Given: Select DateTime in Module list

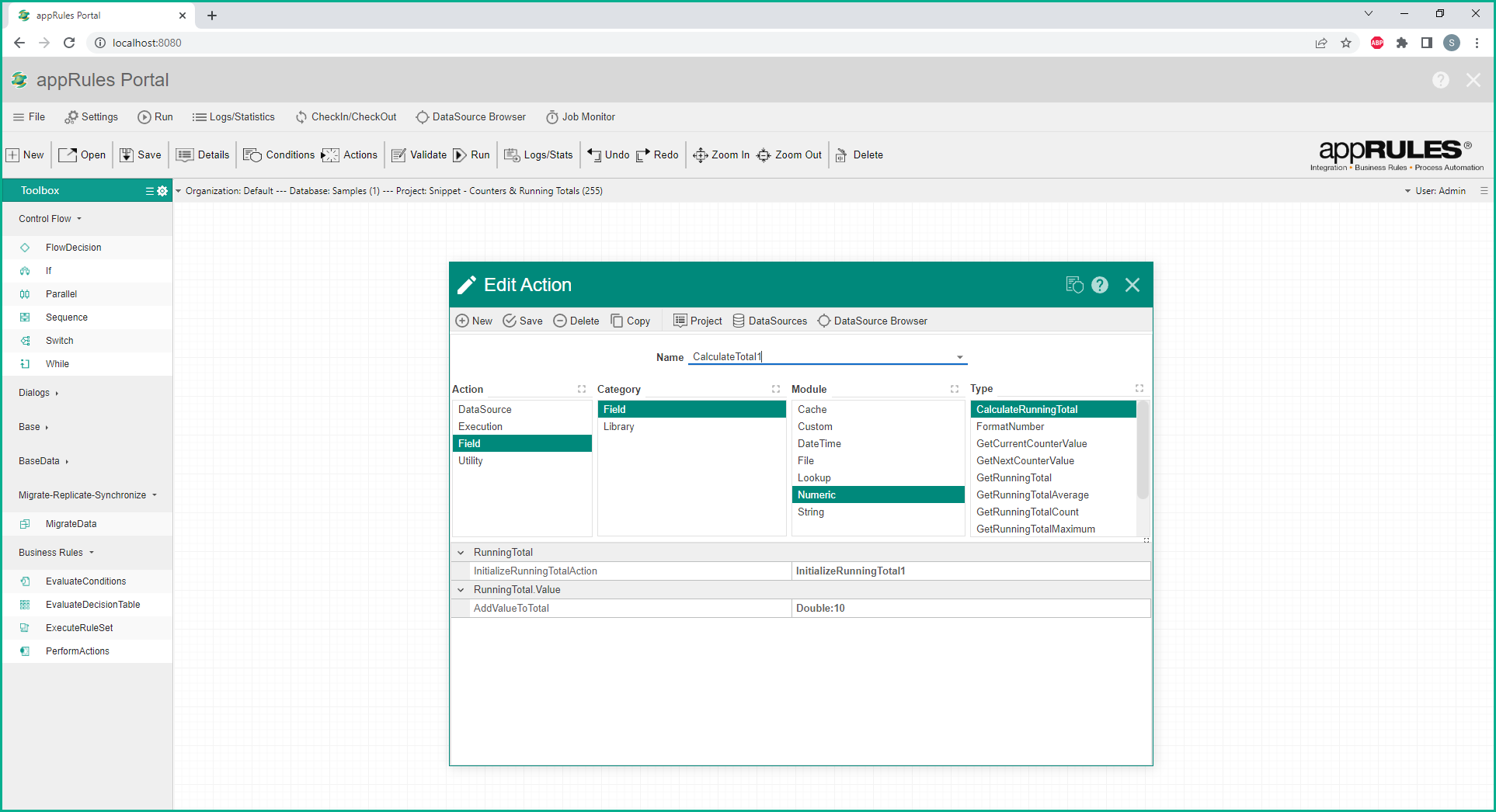Looking at the screenshot, I should [819, 444].
